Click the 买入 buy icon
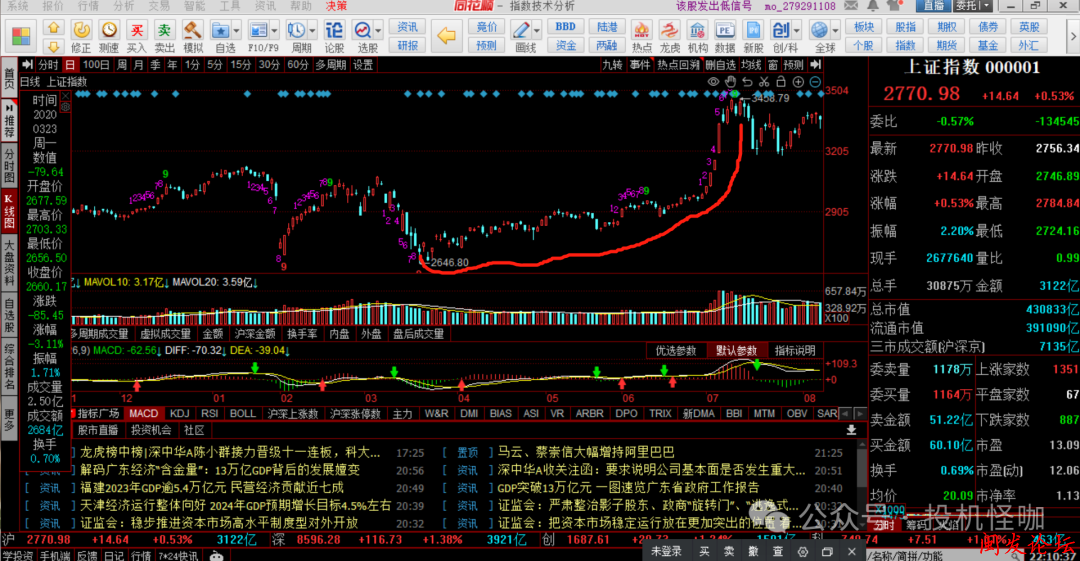Image resolution: width=1080 pixels, height=561 pixels. 137,30
